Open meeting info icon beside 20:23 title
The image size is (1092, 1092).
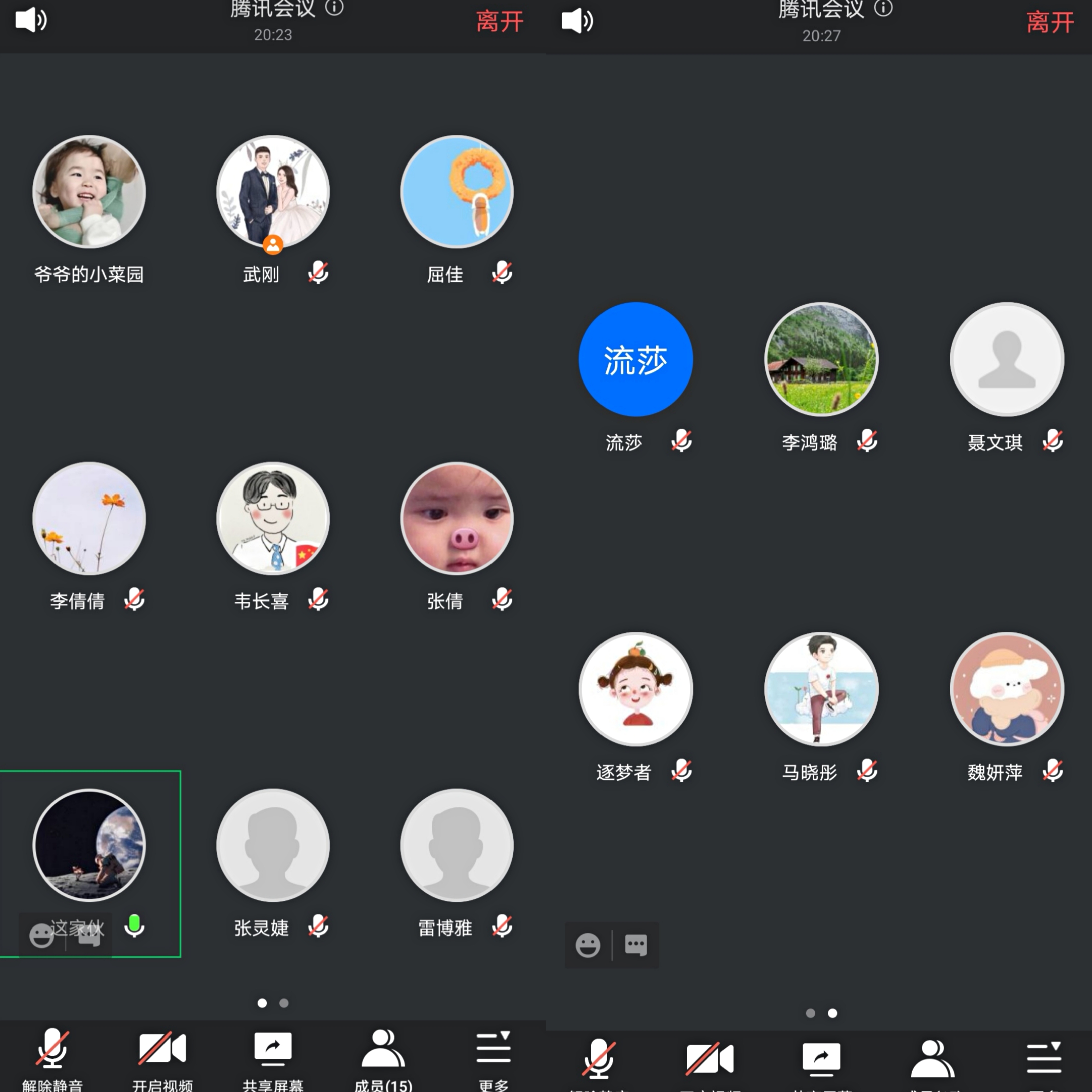[335, 7]
